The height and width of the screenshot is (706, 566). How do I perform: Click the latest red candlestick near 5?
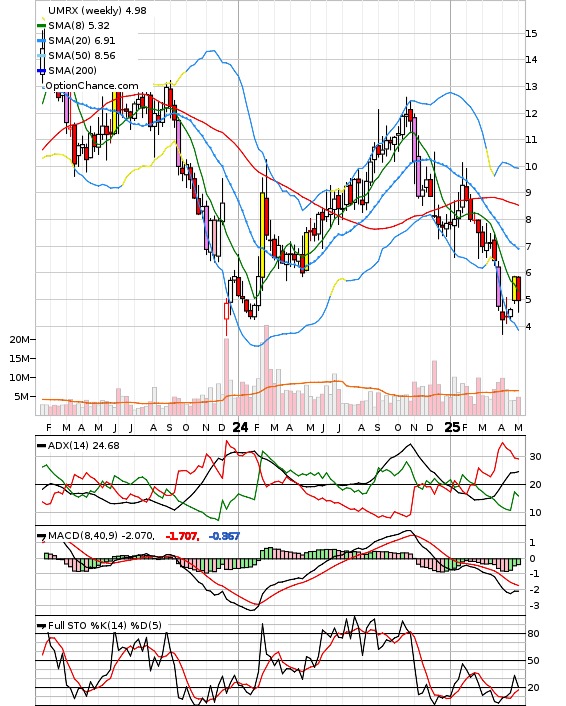tap(518, 289)
